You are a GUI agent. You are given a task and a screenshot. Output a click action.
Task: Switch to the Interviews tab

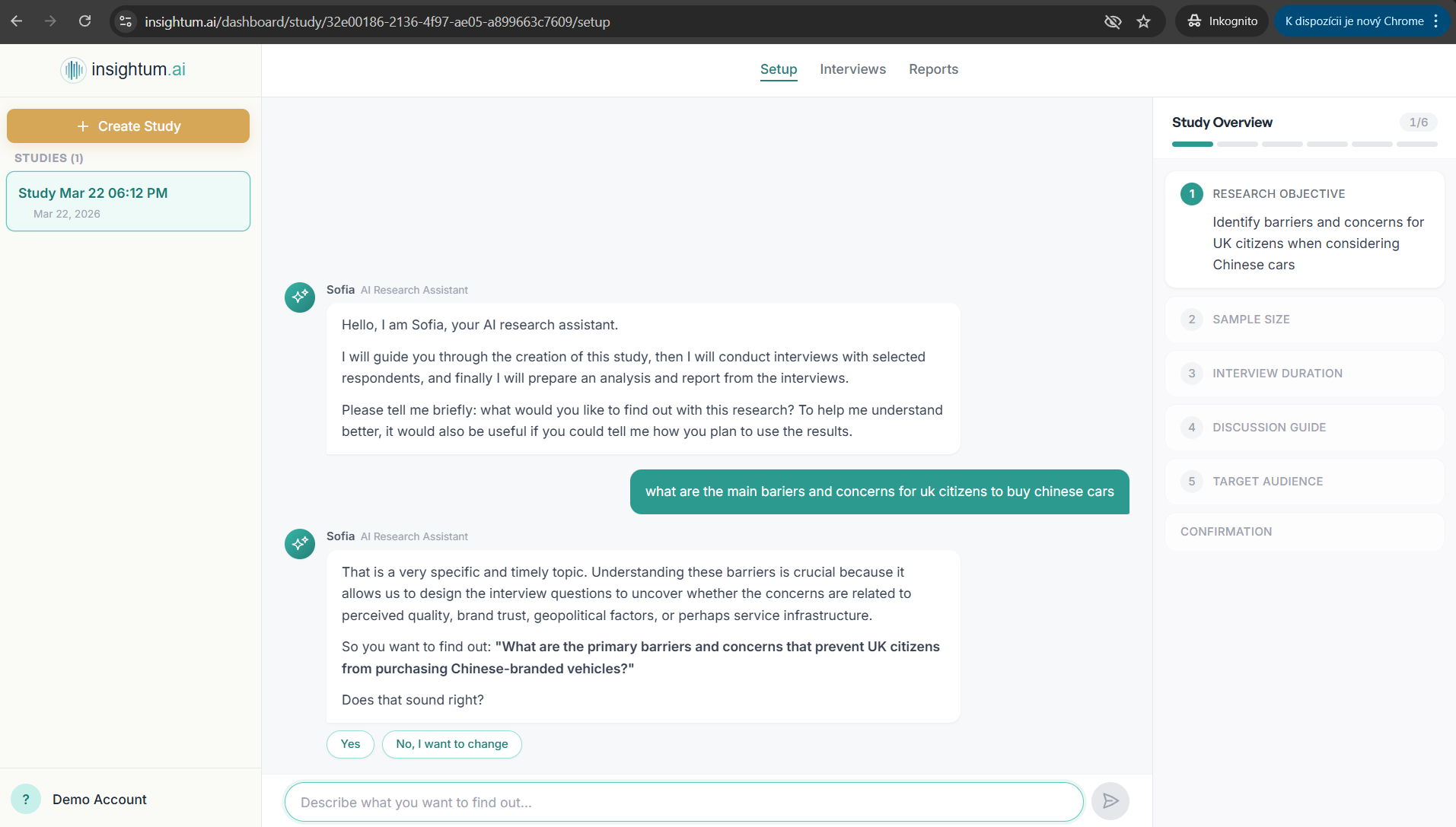(x=852, y=69)
